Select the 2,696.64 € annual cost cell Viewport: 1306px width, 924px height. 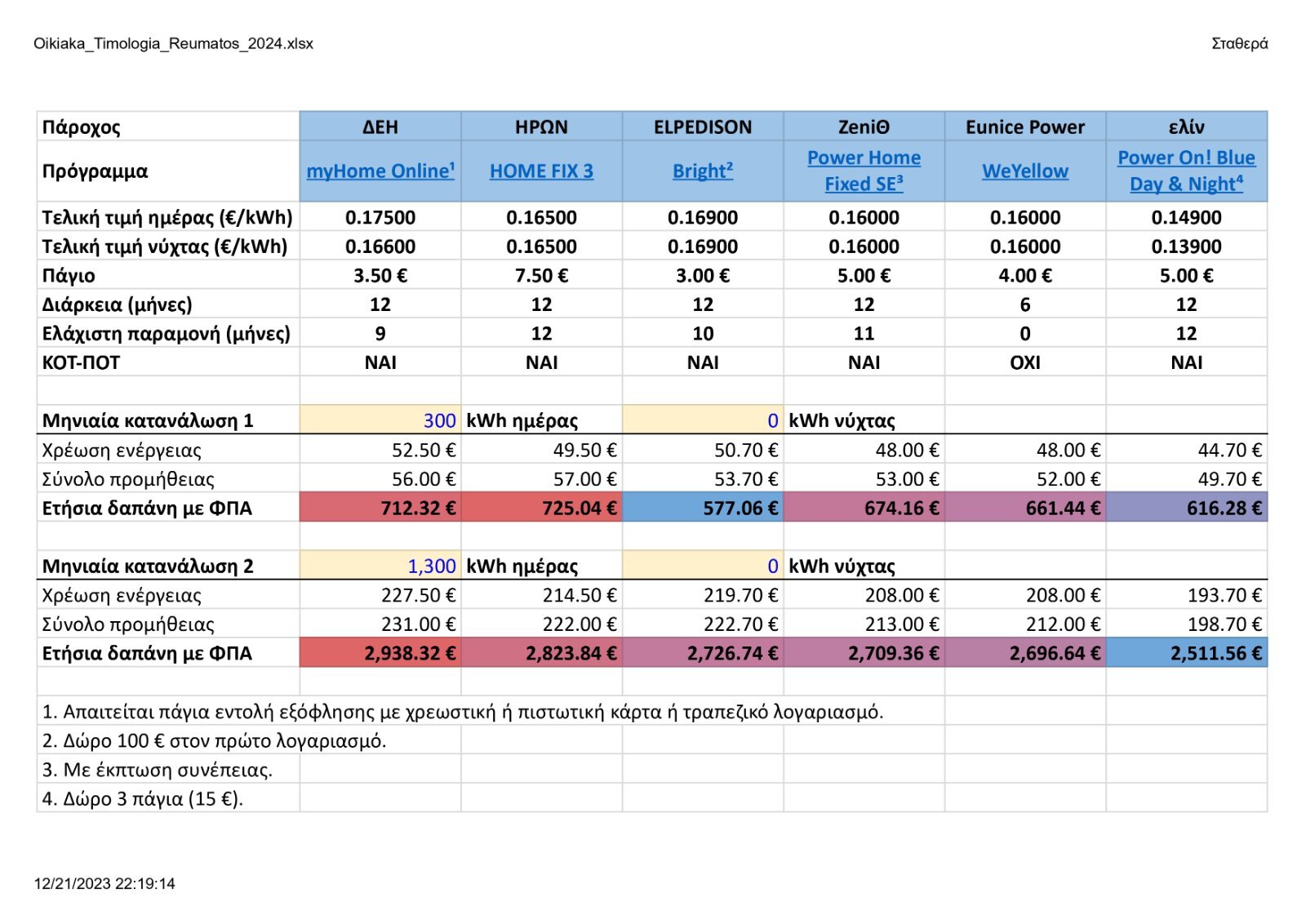(1025, 652)
